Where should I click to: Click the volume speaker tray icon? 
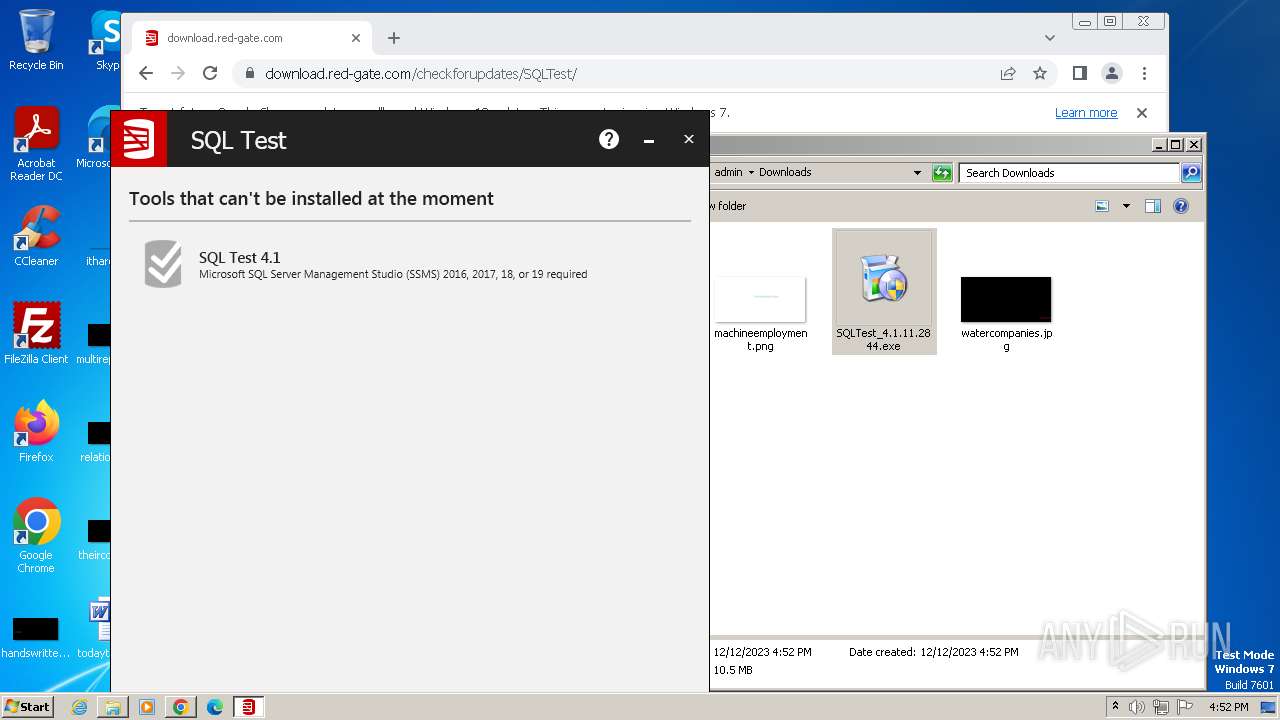click(1137, 707)
